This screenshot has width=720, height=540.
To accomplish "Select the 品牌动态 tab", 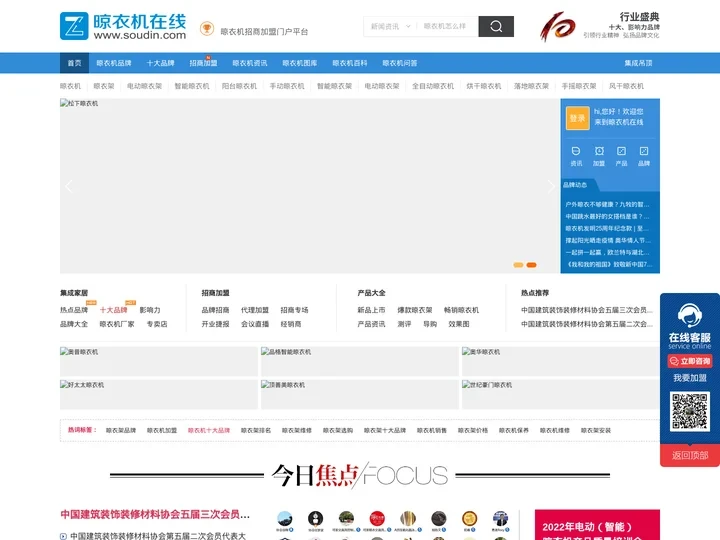I will click(575, 185).
